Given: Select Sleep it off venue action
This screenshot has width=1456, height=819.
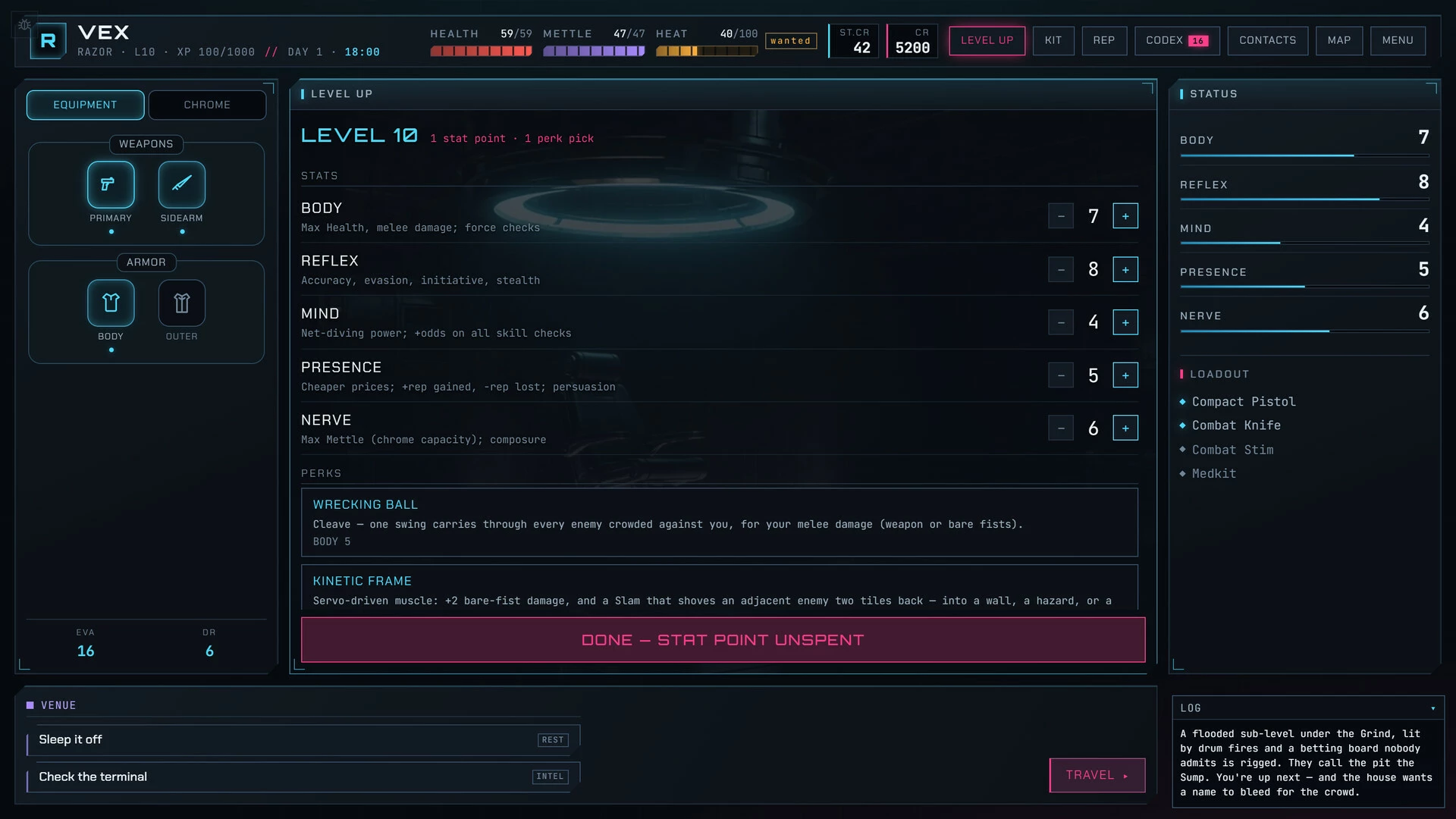Looking at the screenshot, I should tap(303, 740).
